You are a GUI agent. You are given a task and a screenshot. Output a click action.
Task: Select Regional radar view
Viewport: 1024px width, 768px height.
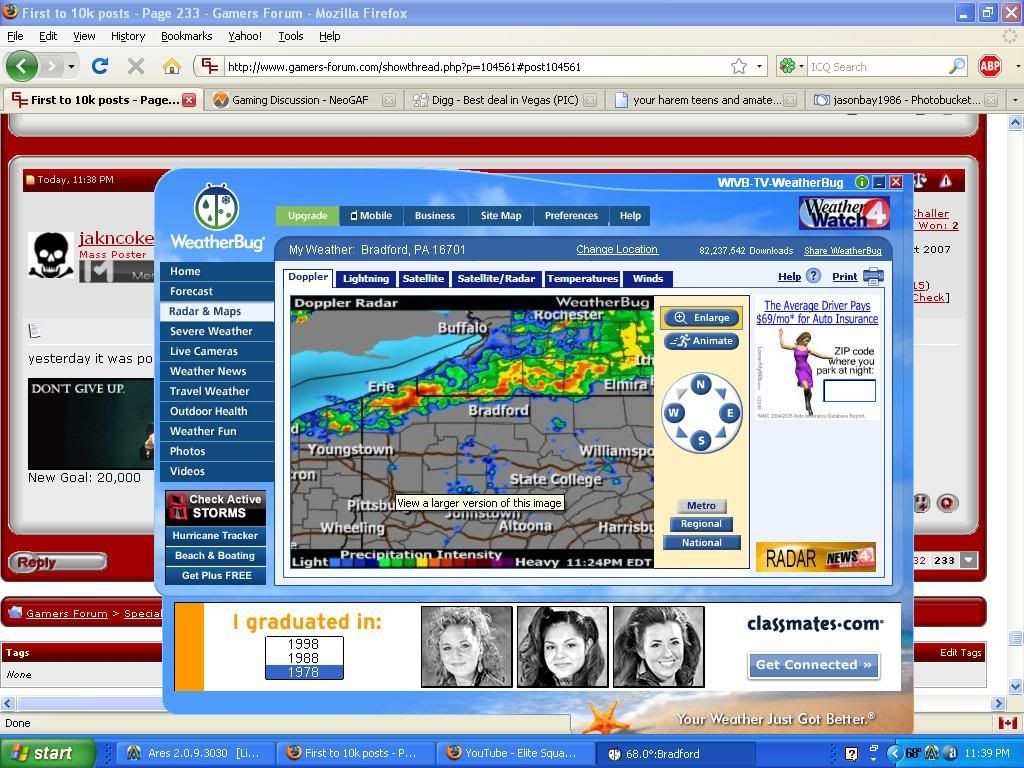(701, 524)
